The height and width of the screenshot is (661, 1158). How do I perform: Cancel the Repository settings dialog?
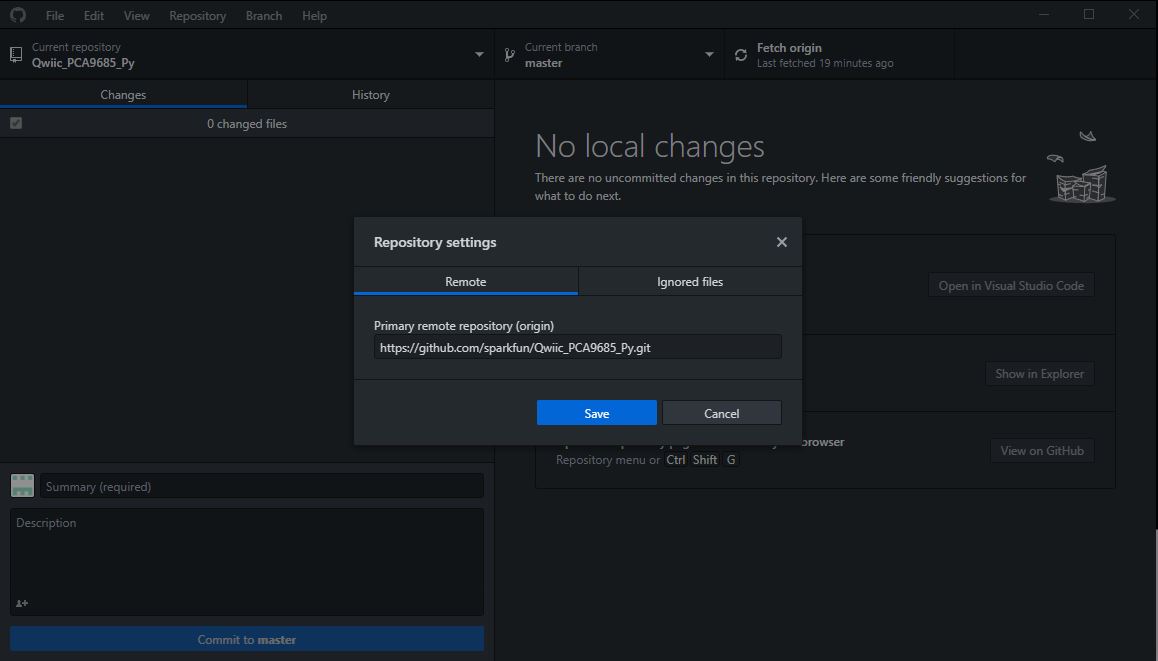pyautogui.click(x=721, y=412)
